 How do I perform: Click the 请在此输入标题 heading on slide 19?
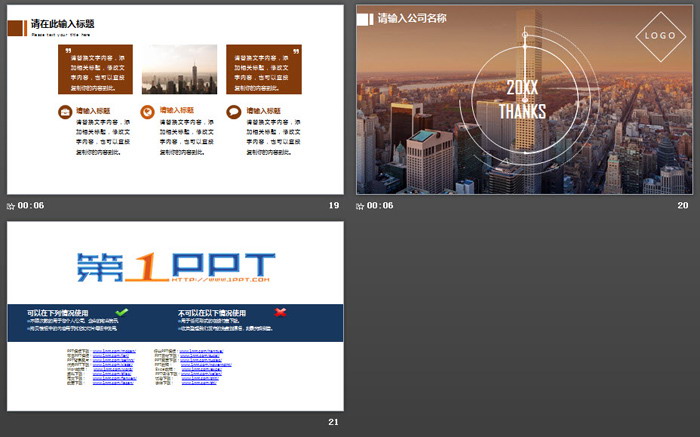pyautogui.click(x=63, y=22)
